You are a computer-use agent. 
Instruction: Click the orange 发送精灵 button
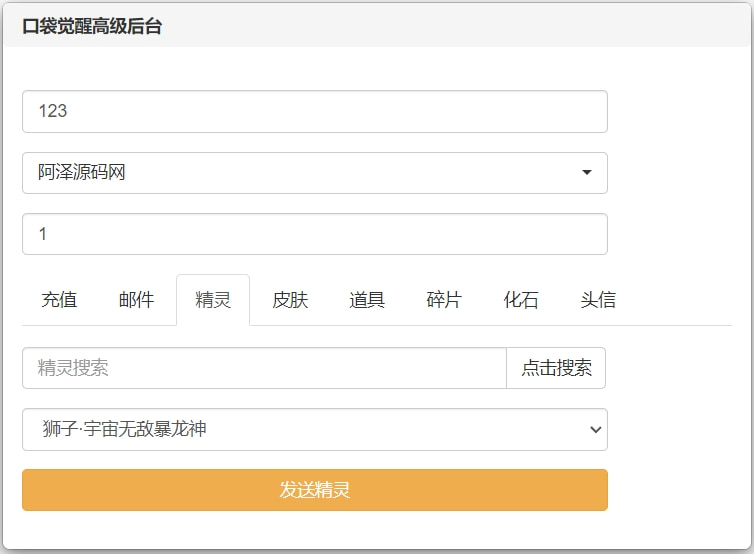314,490
